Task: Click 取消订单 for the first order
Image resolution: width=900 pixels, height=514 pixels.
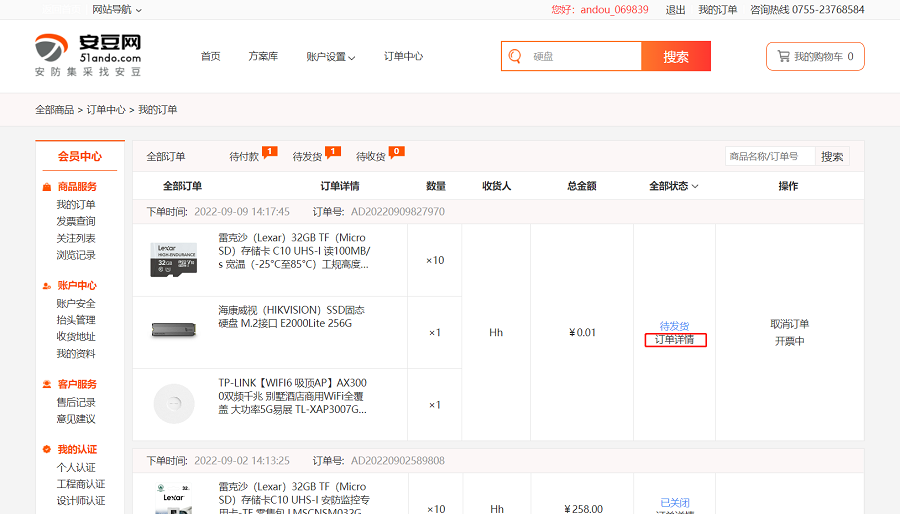Action: pos(789,324)
